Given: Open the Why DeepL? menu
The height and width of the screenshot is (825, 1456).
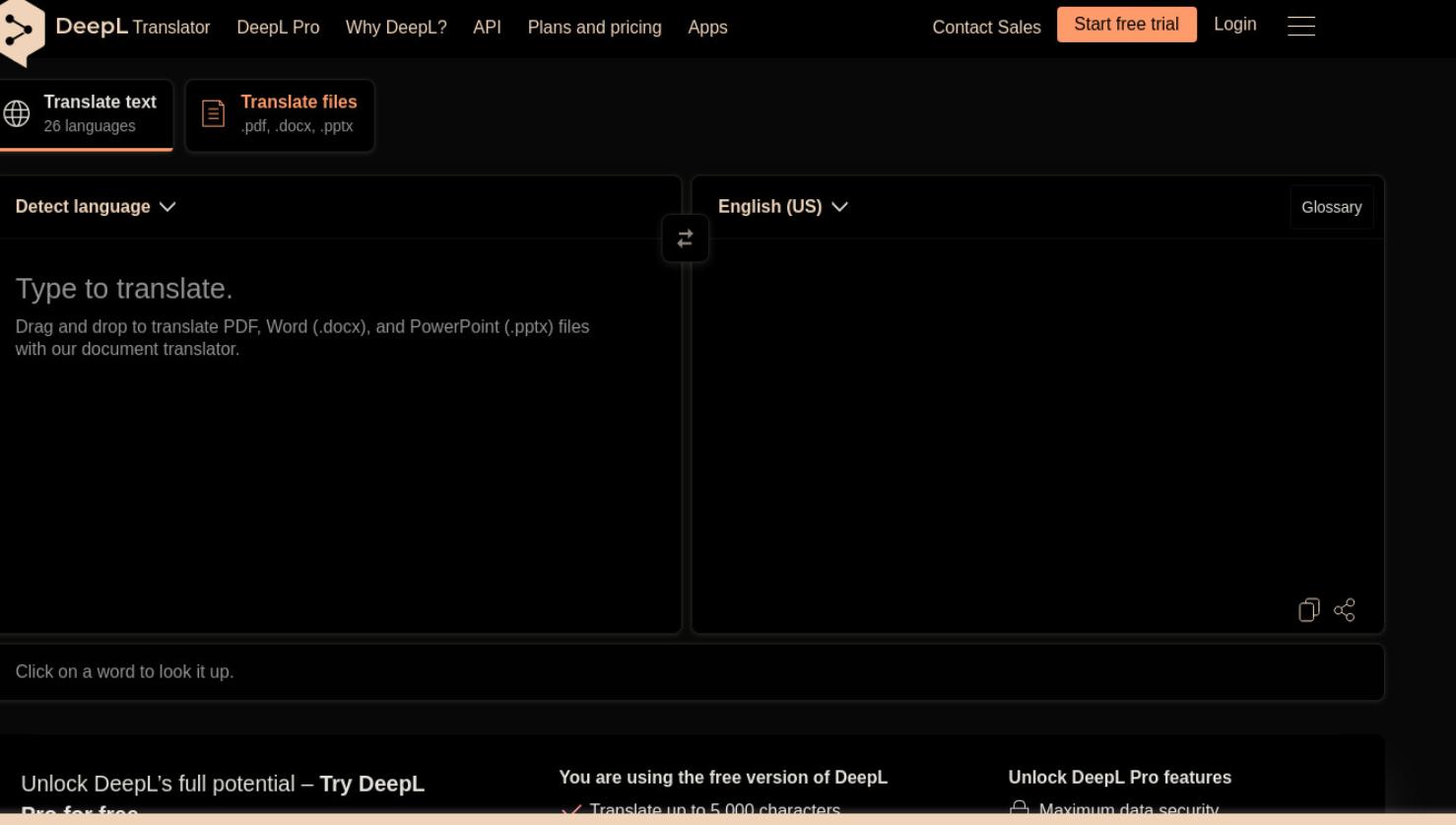Looking at the screenshot, I should [396, 28].
